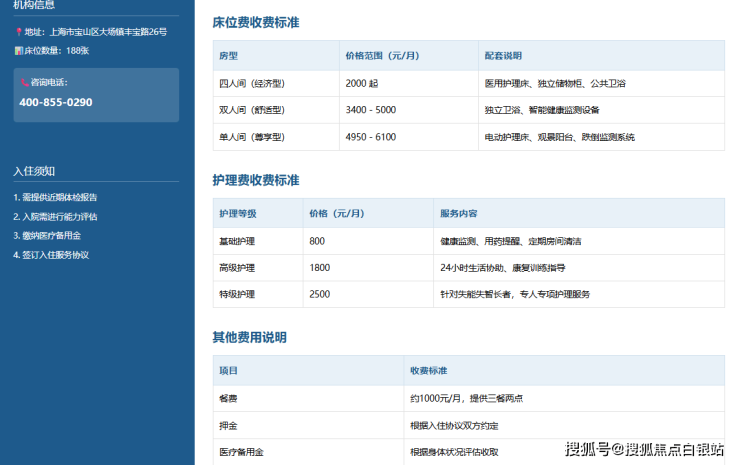Click the 床位数量: 188张 text

click(x=57, y=51)
